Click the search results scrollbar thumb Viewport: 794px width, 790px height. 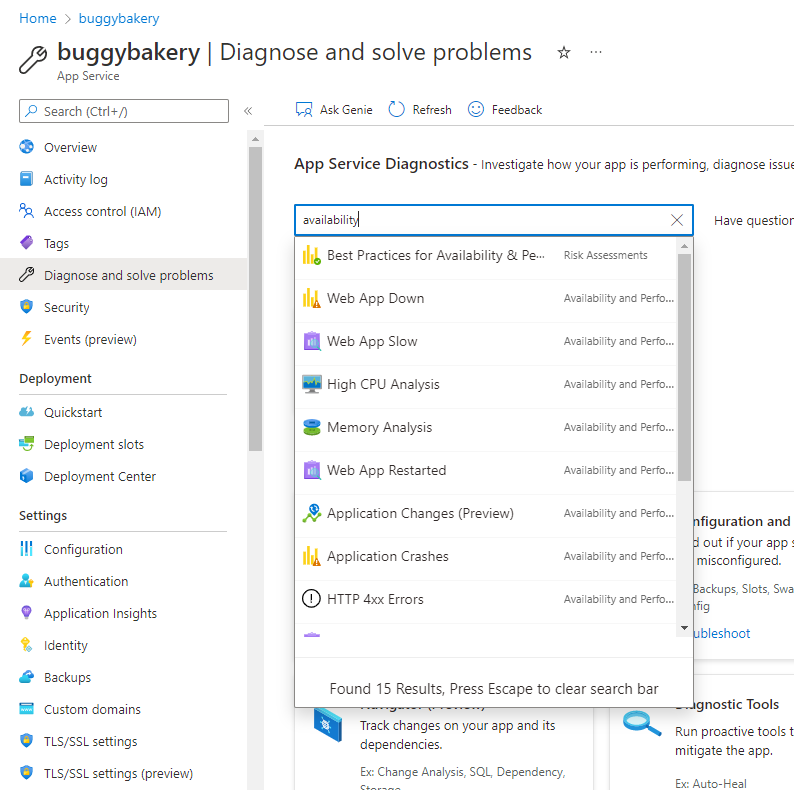(x=684, y=367)
